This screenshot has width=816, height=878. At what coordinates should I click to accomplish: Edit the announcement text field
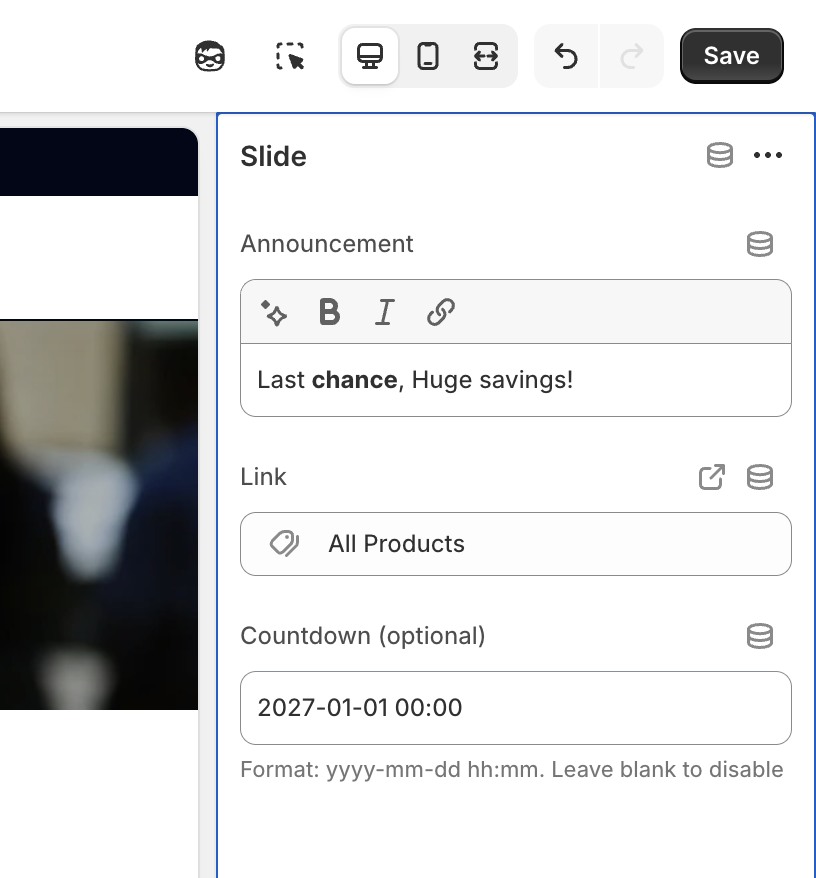[515, 380]
